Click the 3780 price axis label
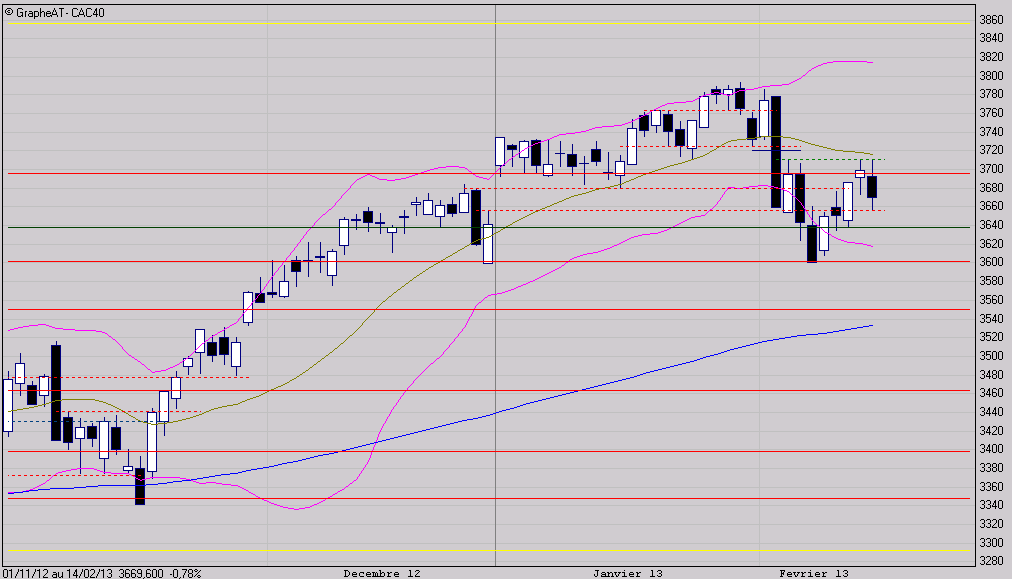 click(991, 94)
